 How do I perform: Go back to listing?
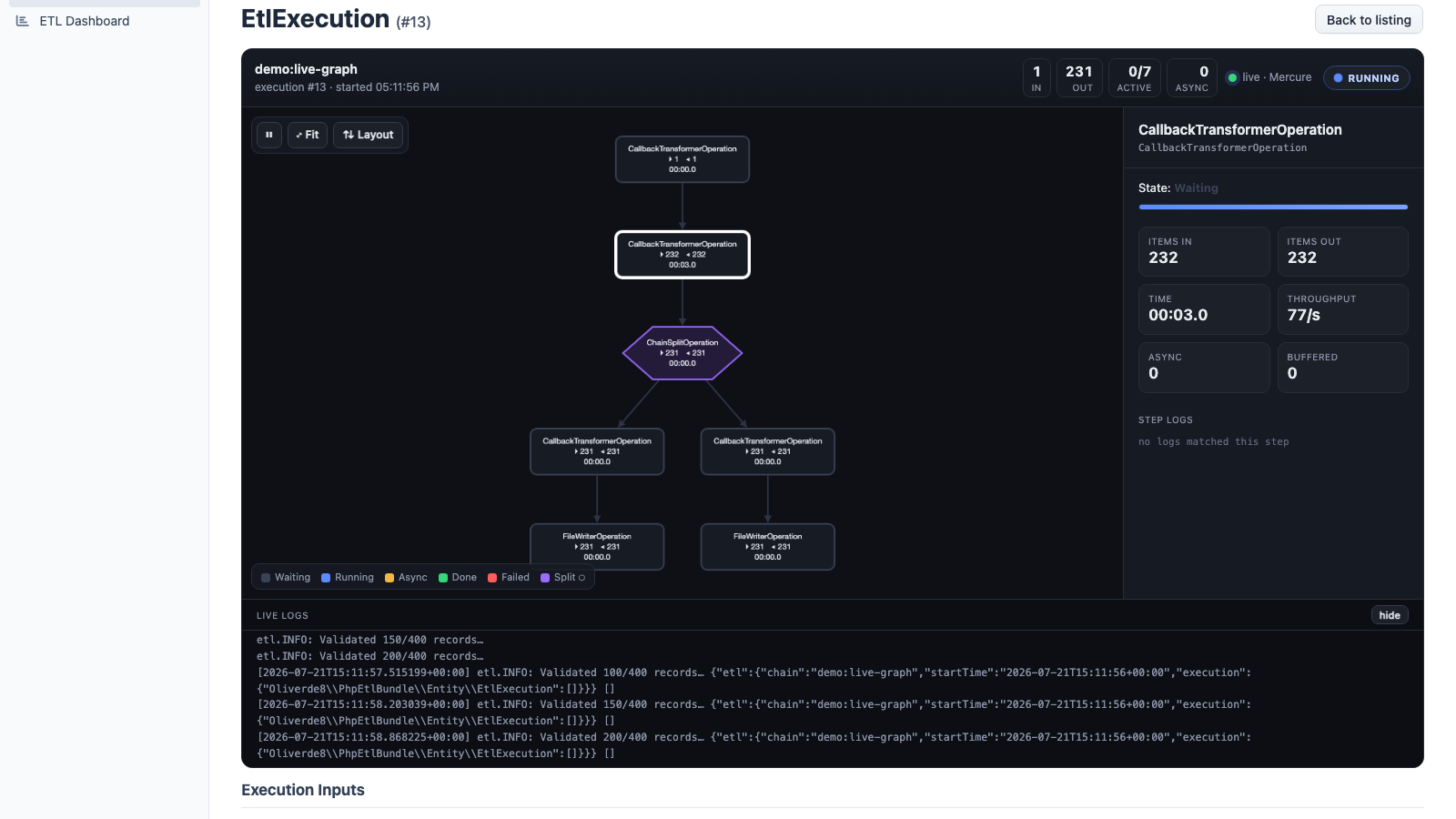click(1369, 20)
